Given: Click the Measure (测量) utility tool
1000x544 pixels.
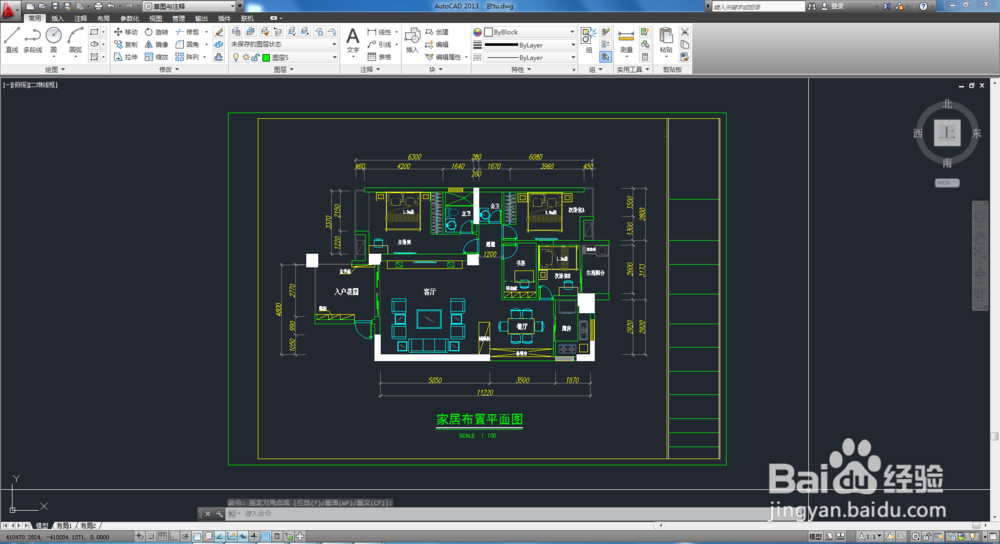Looking at the screenshot, I should 626,41.
